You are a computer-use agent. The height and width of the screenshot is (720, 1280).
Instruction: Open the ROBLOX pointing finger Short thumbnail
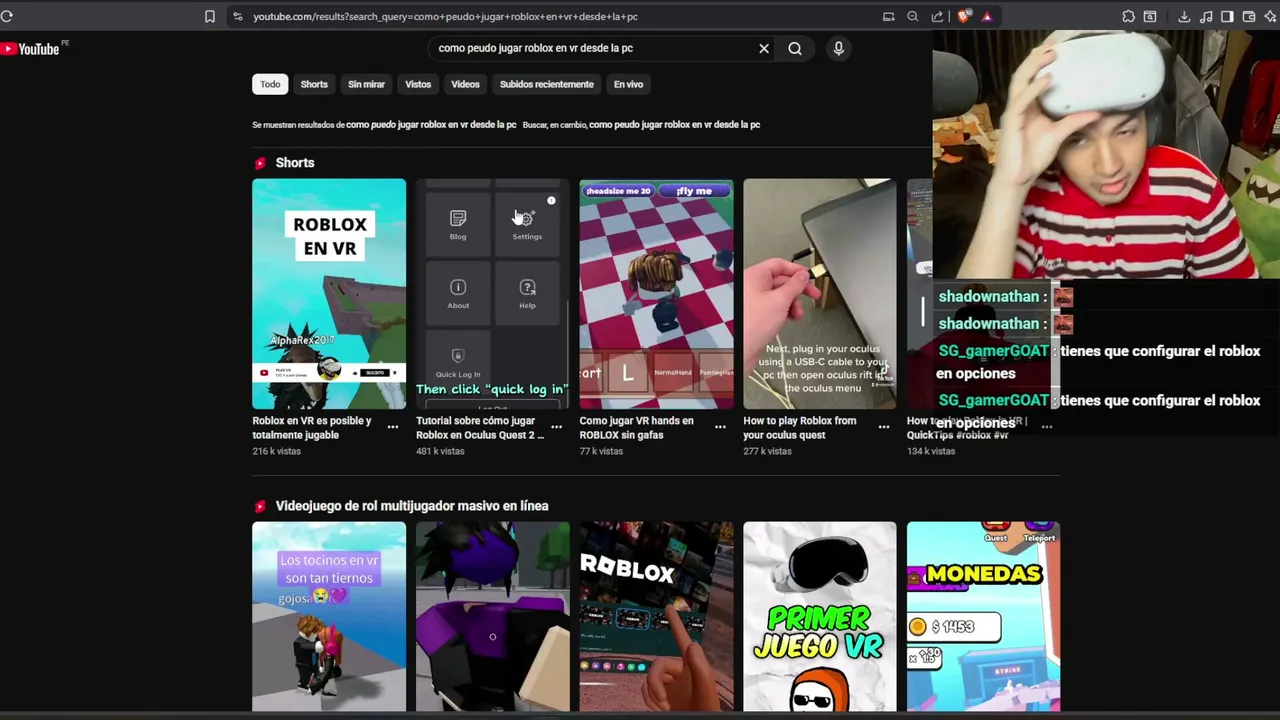point(656,616)
